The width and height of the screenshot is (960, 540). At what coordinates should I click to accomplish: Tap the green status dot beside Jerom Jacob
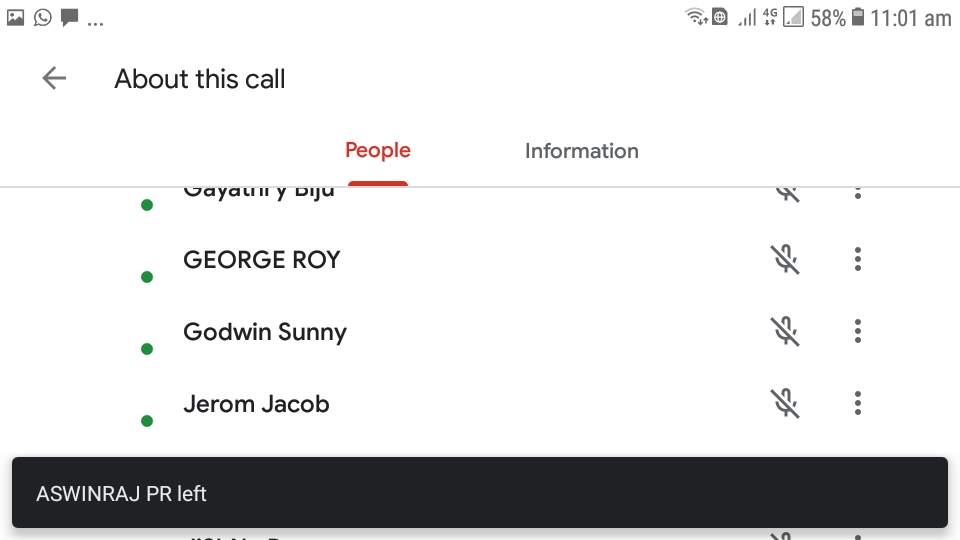pyautogui.click(x=147, y=421)
